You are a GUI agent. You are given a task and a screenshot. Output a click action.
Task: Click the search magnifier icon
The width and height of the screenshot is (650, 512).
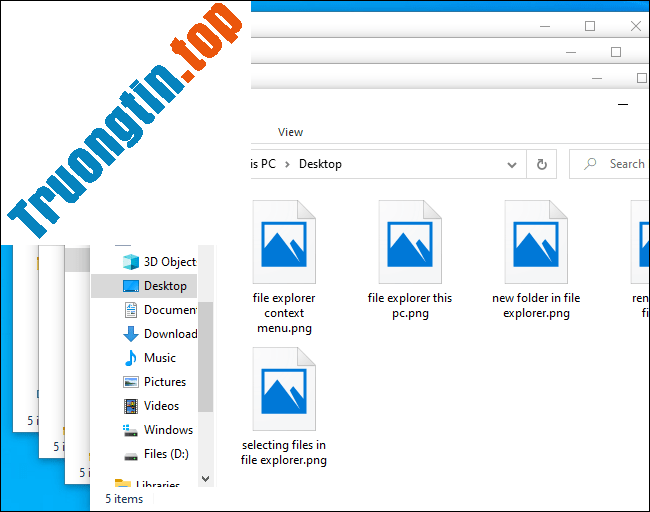tap(590, 164)
